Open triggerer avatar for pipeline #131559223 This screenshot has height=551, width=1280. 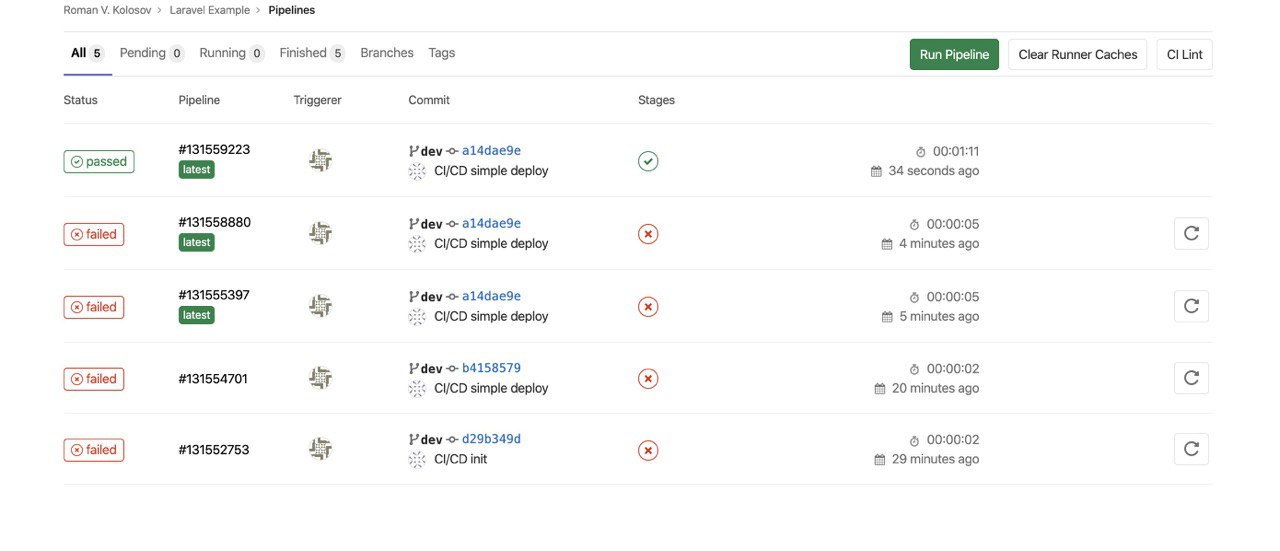320,160
